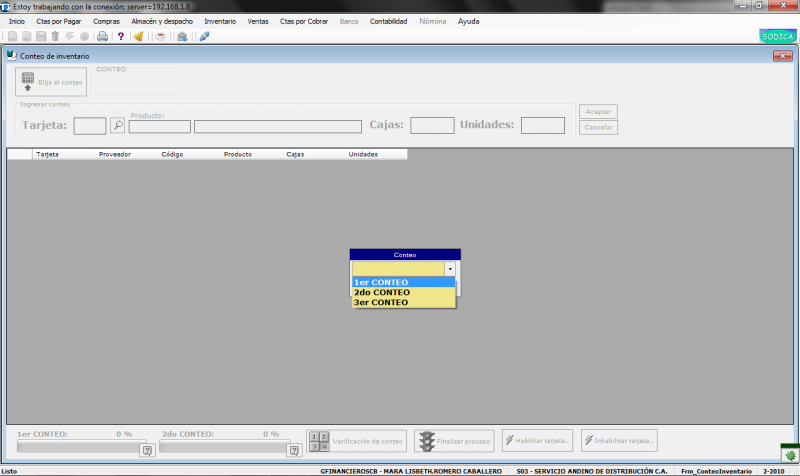Viewport: 800px width, 476px height.
Task: Click the Inhabilitar tarjeta button
Action: coord(619,440)
